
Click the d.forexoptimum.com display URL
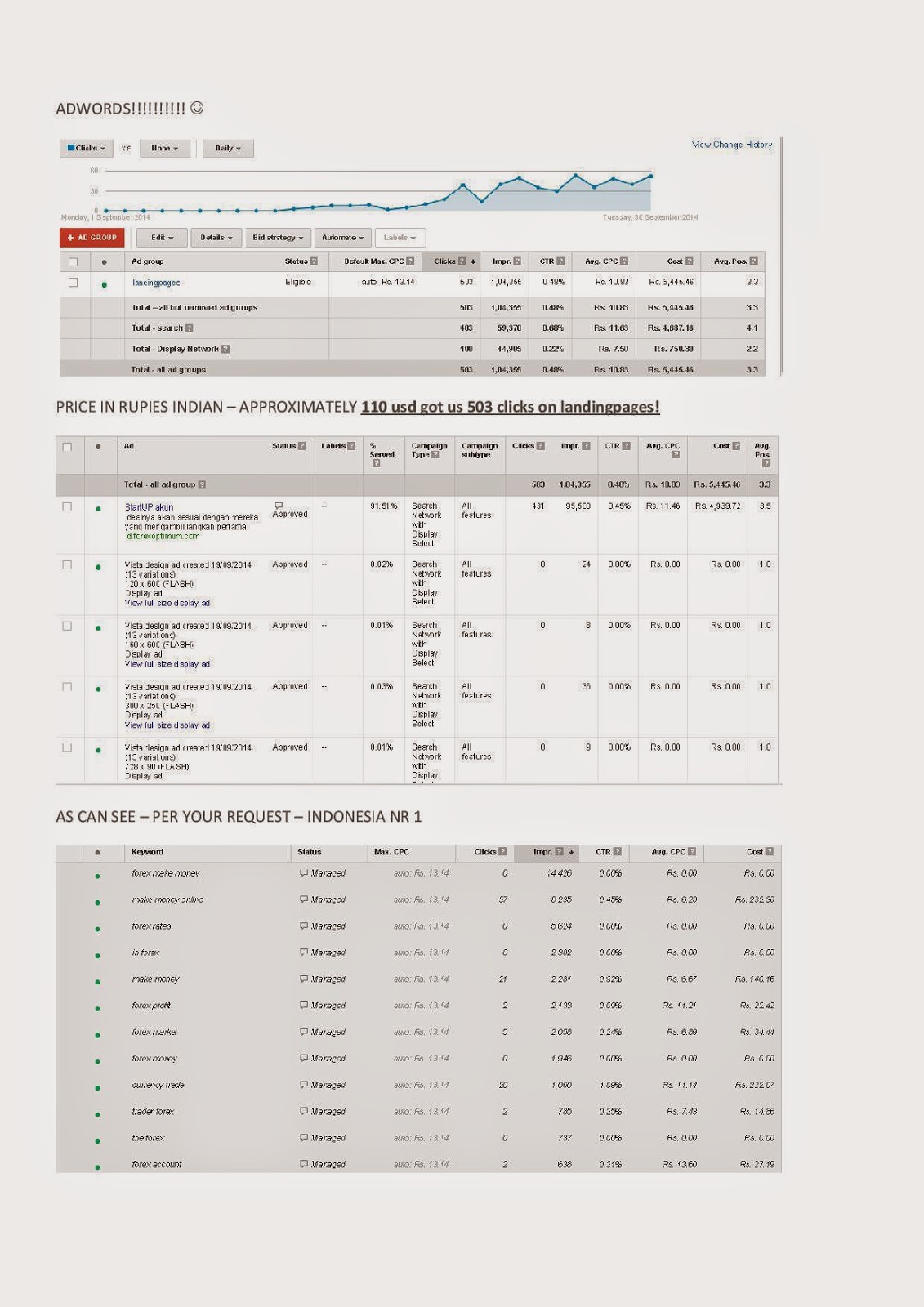pos(163,537)
